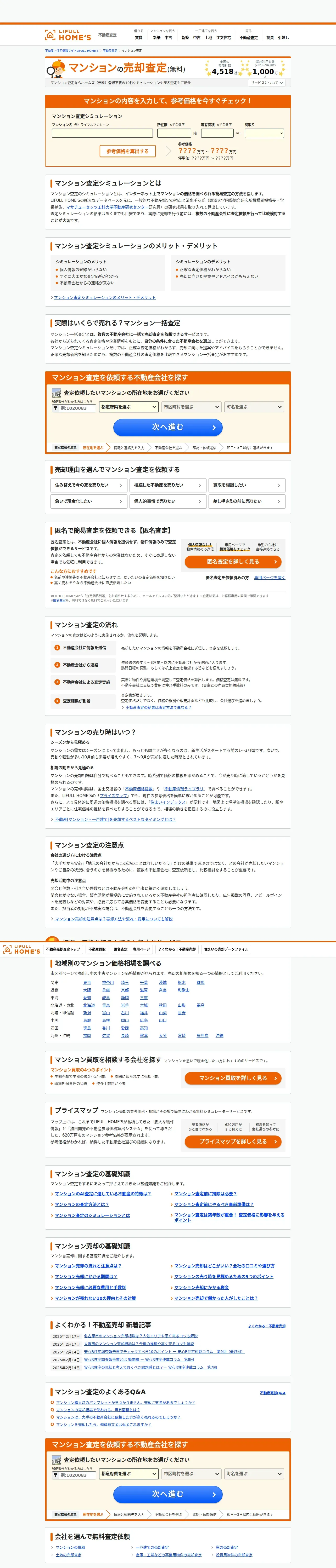Image resolution: width=336 pixels, height=1568 pixels.
Task: Open the 土地の売却査定 footer link
Action: coord(68,1555)
